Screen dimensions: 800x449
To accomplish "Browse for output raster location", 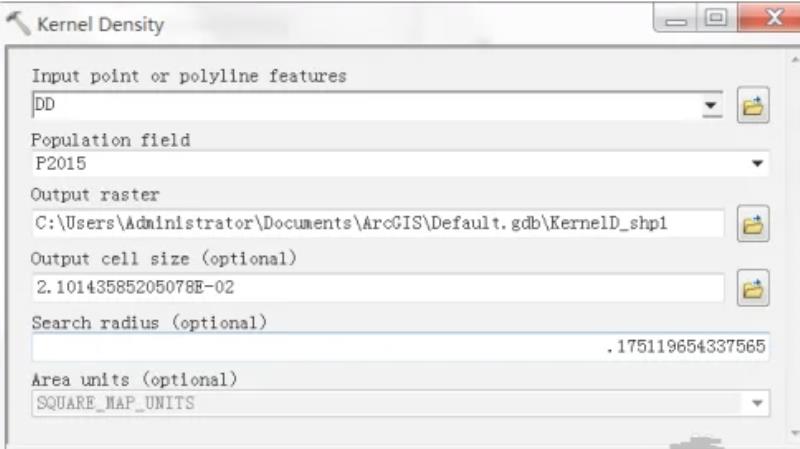I will click(753, 223).
